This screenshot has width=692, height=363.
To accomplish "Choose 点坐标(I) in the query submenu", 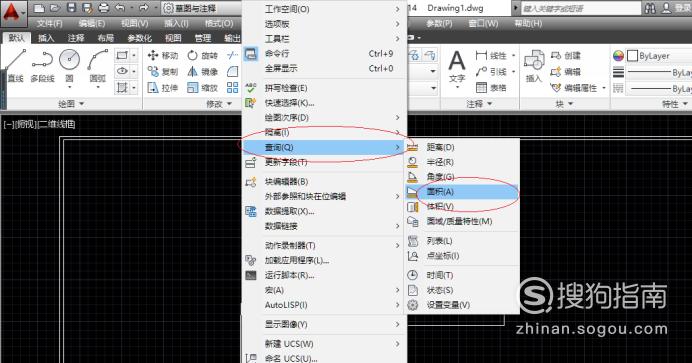I will click(x=462, y=256).
